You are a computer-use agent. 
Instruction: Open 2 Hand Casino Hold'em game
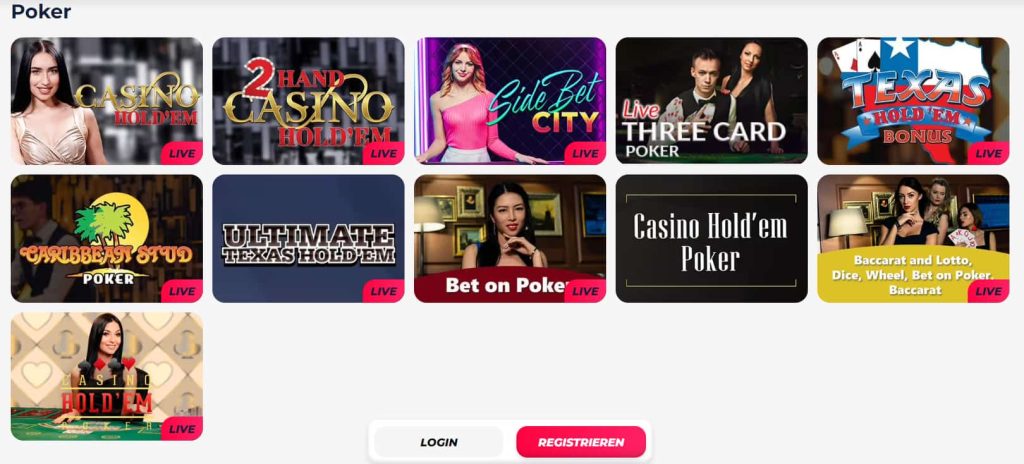pos(308,101)
